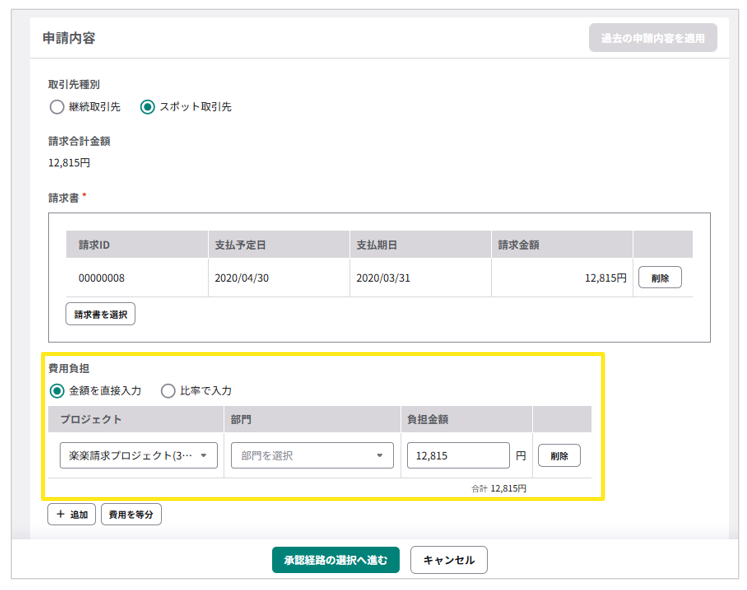Open the 楽楽請求プロジェクト project dropdown

tap(138, 456)
